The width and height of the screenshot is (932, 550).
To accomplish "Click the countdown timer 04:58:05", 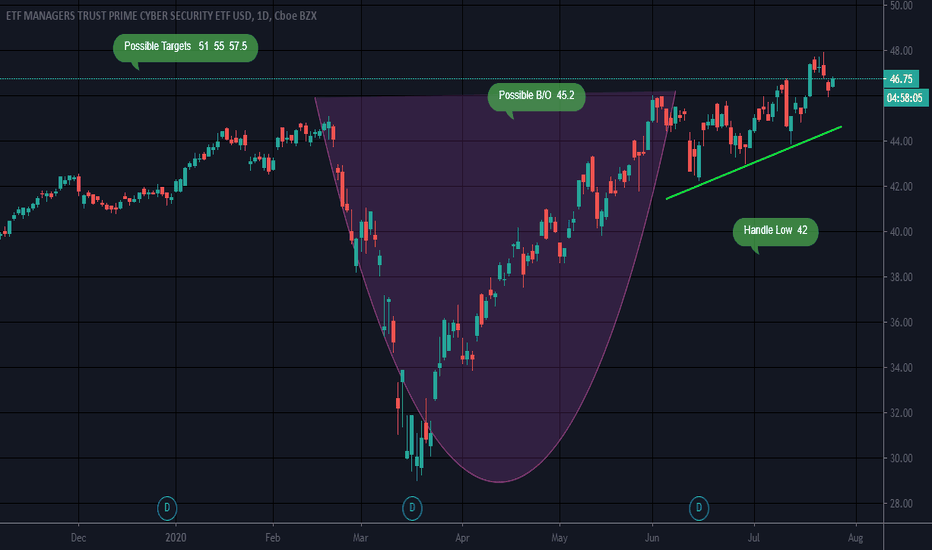I will pyautogui.click(x=905, y=98).
